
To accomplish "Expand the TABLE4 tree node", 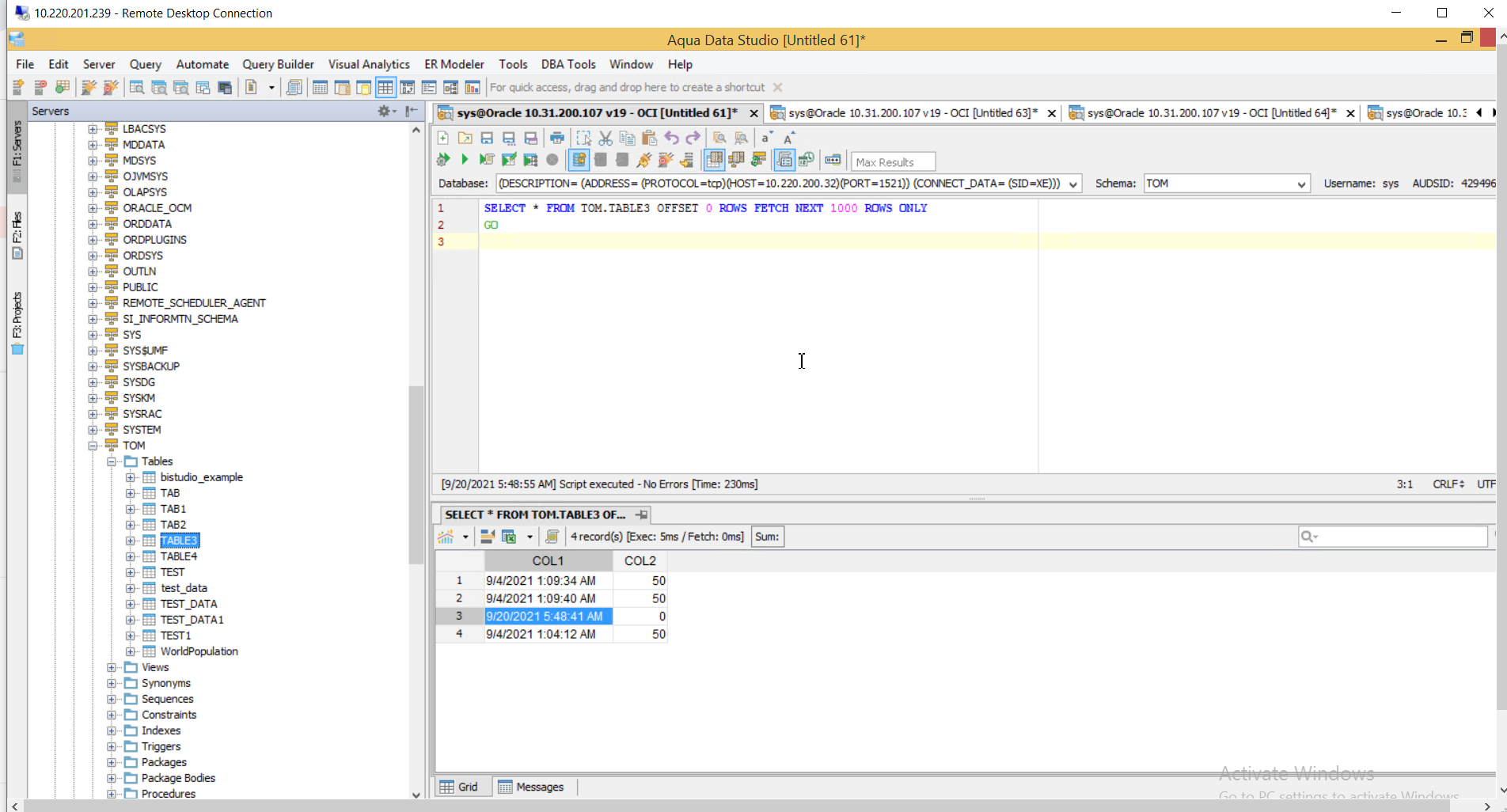I will tap(131, 556).
